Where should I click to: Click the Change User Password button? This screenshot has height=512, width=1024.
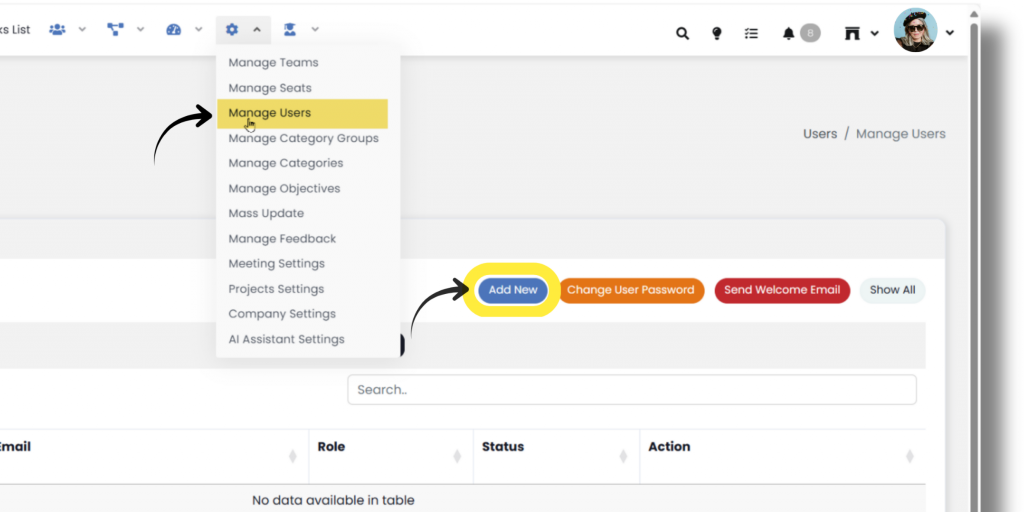click(630, 290)
